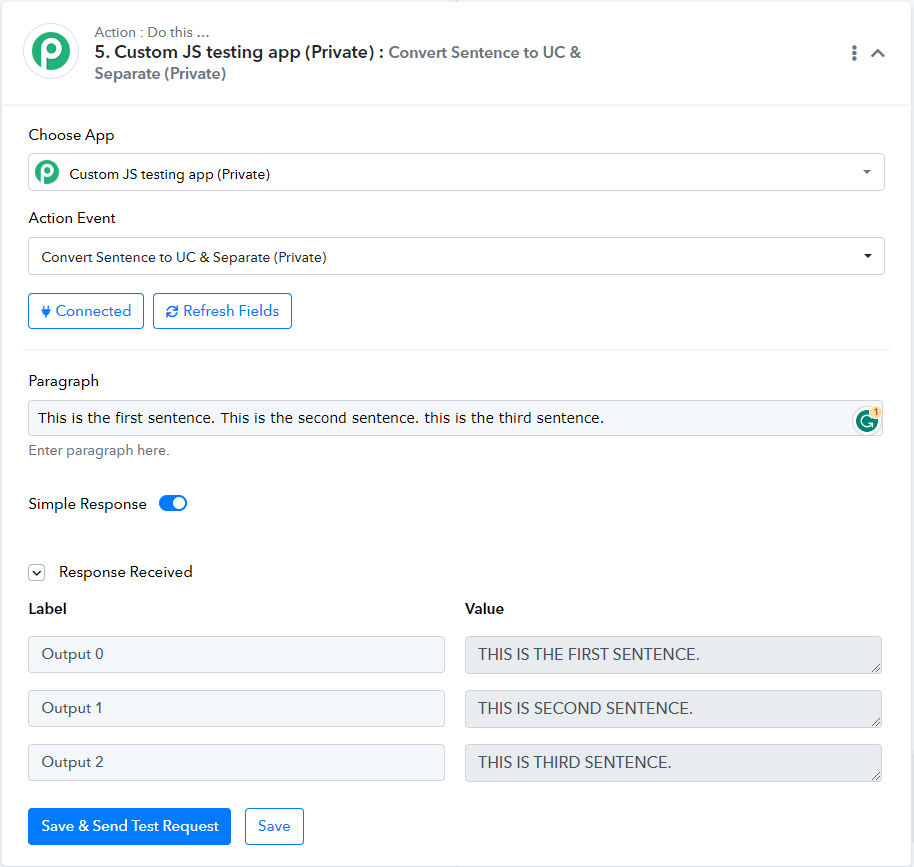The height and width of the screenshot is (867, 914).
Task: Click the THIS IS THIRD SENTENCE value box
Action: (673, 763)
